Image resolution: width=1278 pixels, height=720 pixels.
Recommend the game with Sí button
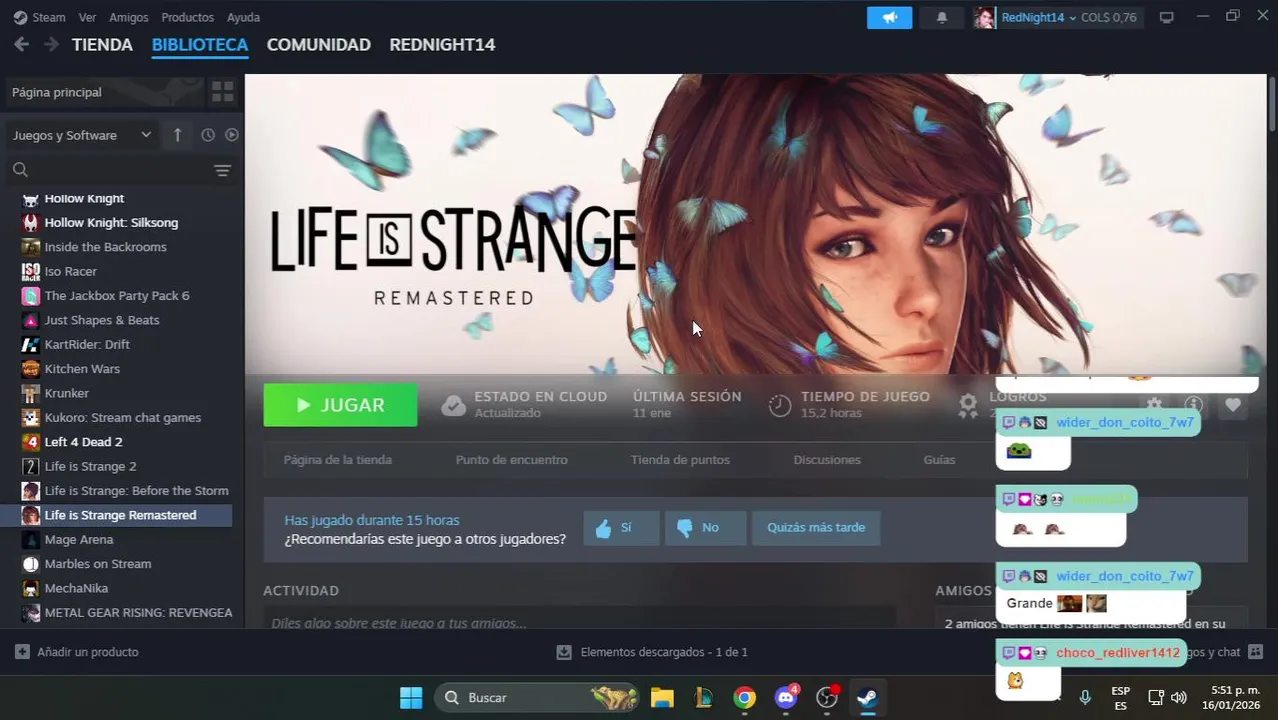tap(621, 528)
